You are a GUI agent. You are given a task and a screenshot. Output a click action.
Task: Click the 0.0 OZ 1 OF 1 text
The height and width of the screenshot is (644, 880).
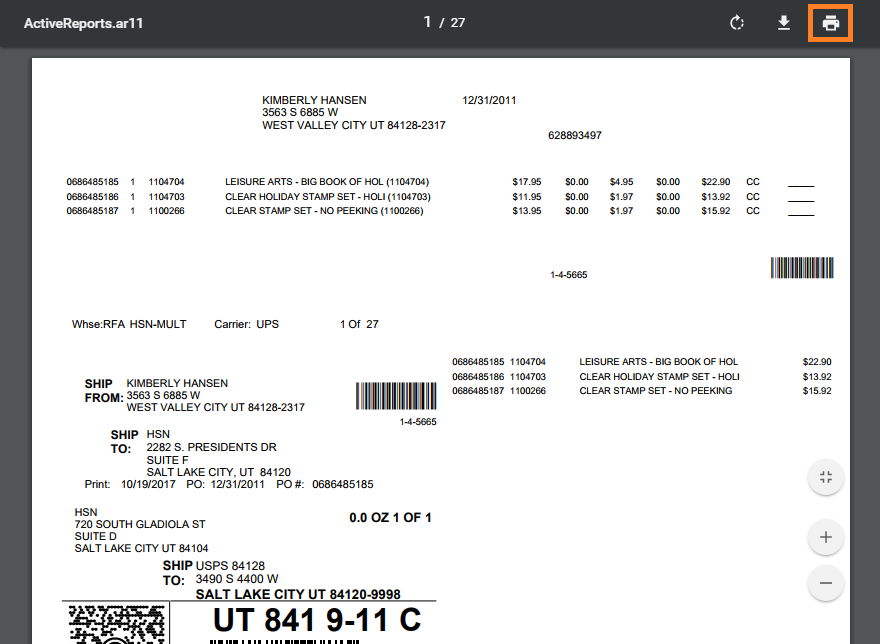tap(390, 518)
